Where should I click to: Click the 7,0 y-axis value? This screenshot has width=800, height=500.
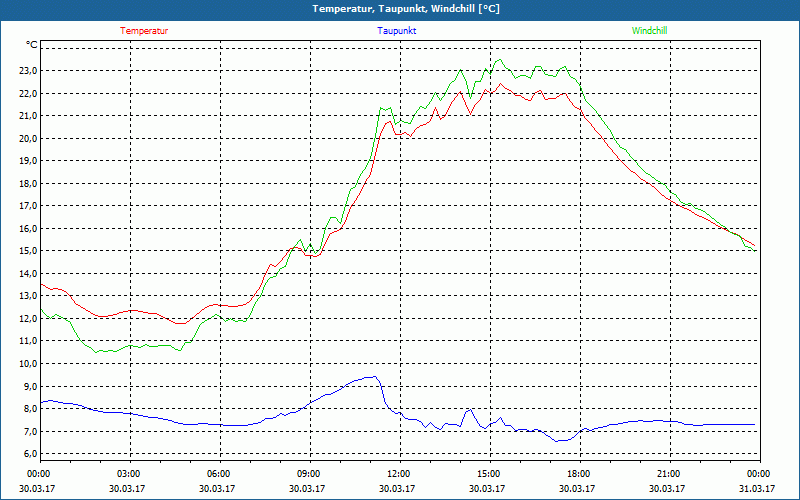(30, 431)
